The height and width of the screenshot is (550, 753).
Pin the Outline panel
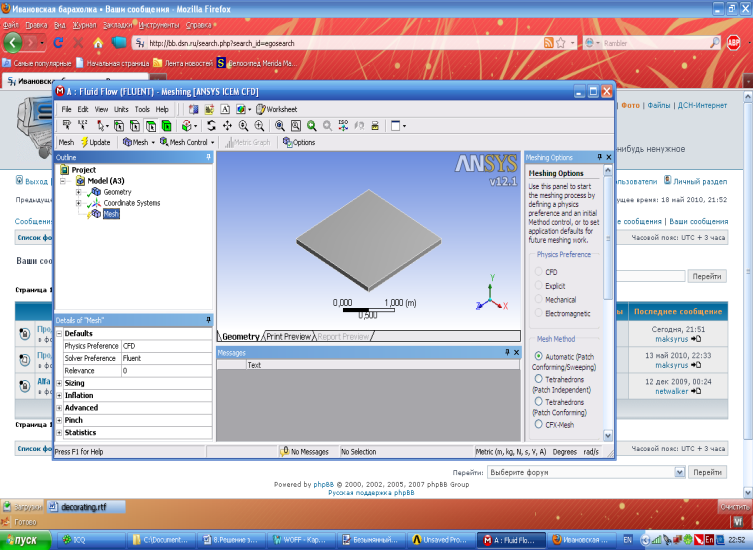208,157
